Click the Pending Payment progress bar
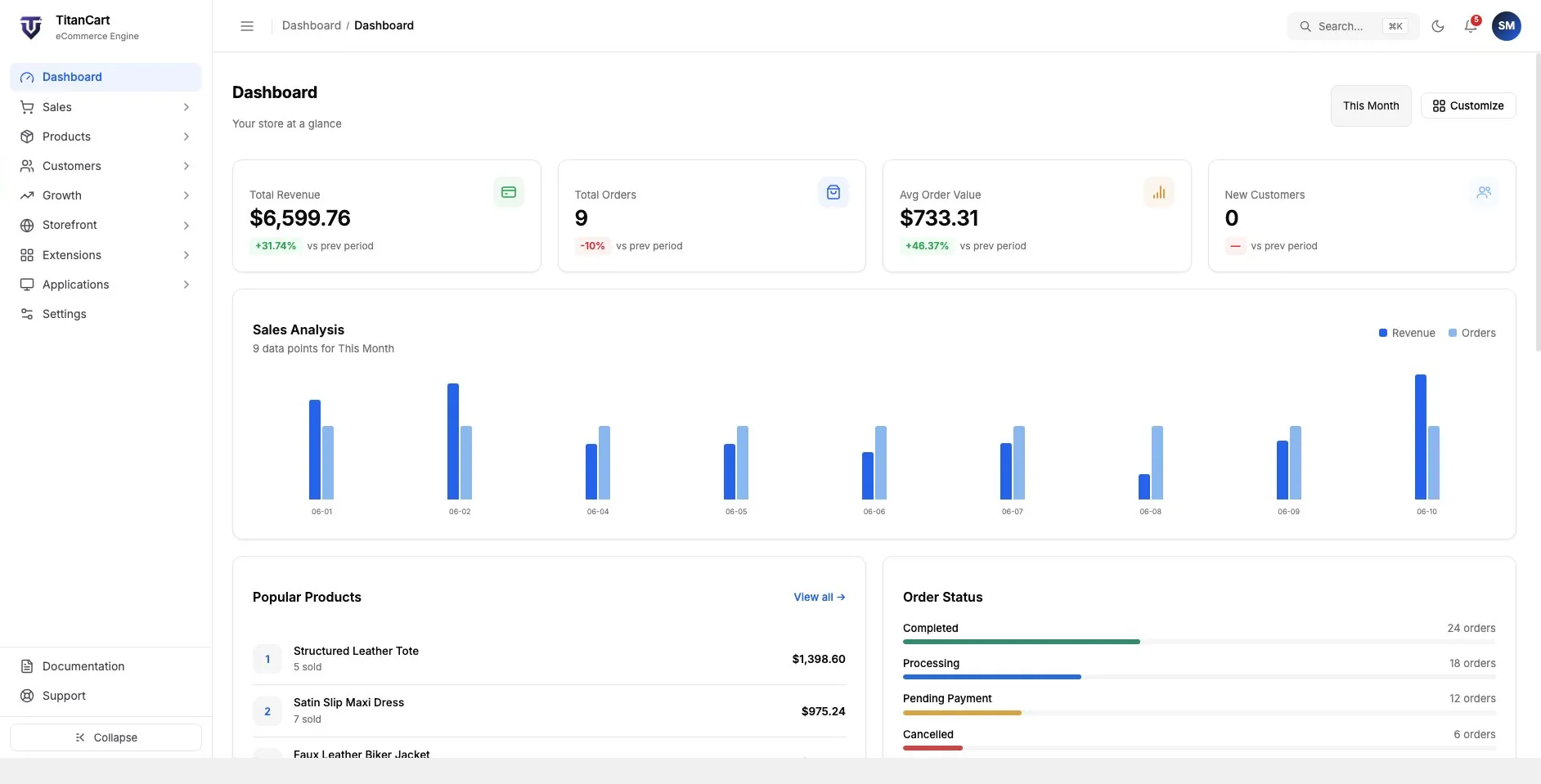Viewport: 1541px width, 784px height. [x=1199, y=713]
